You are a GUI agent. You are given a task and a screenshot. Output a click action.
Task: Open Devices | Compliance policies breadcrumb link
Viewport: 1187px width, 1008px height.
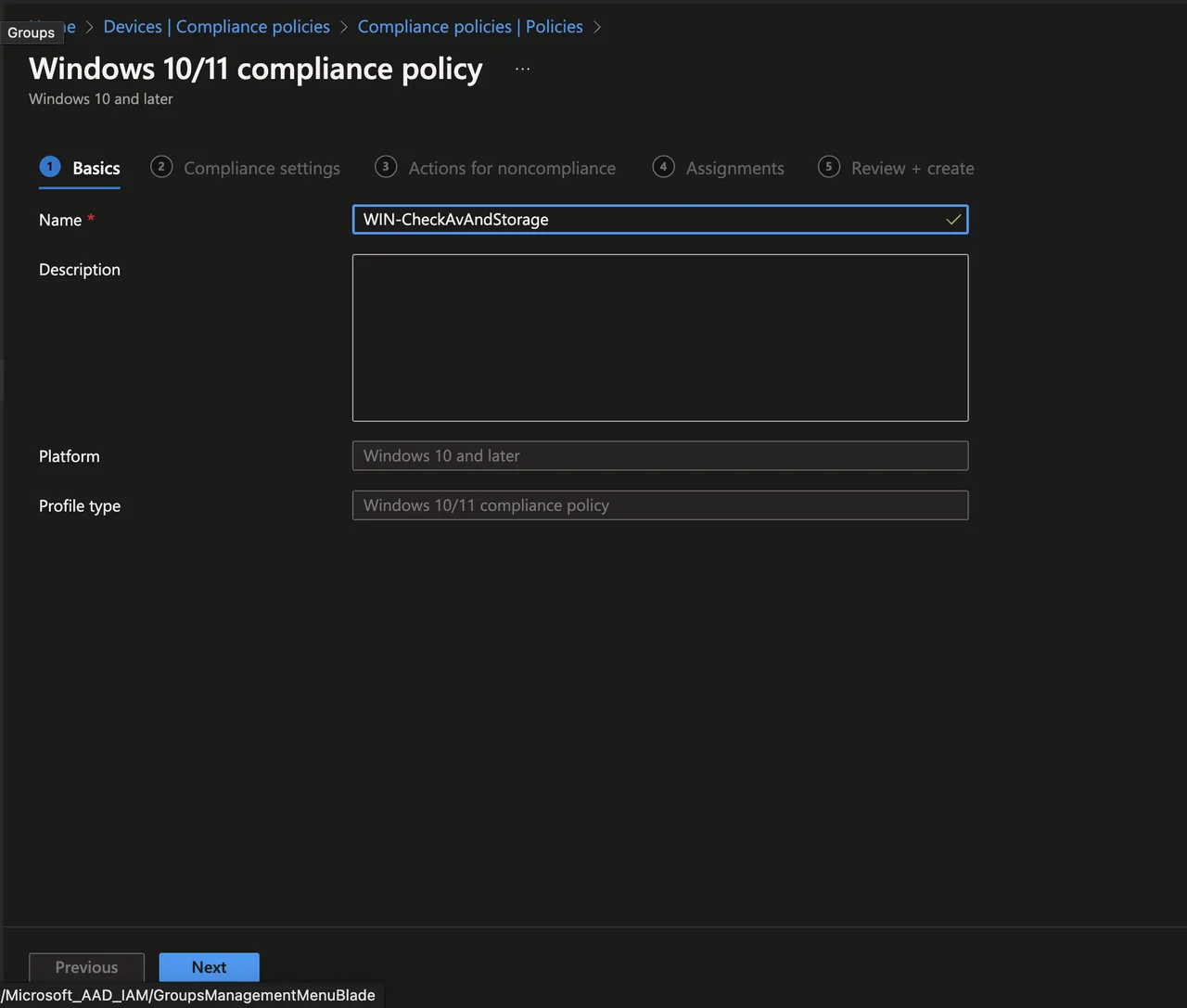point(217,27)
